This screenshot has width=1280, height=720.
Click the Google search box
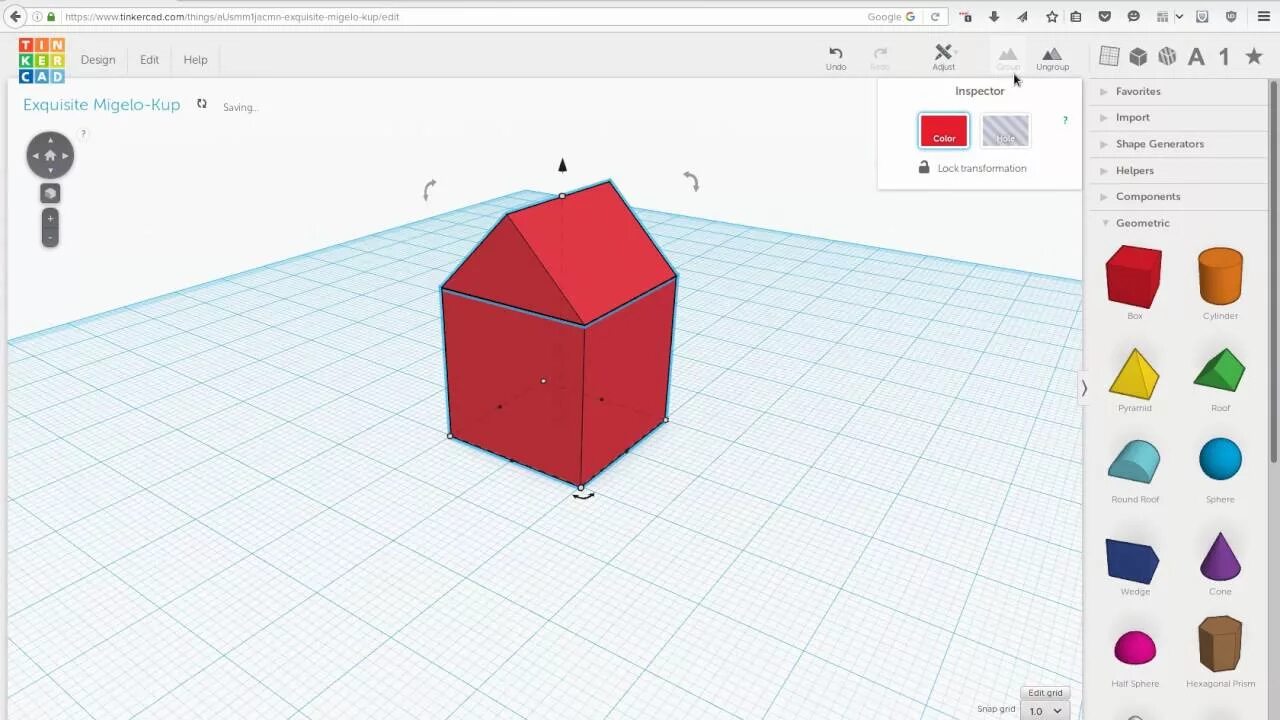coord(893,17)
